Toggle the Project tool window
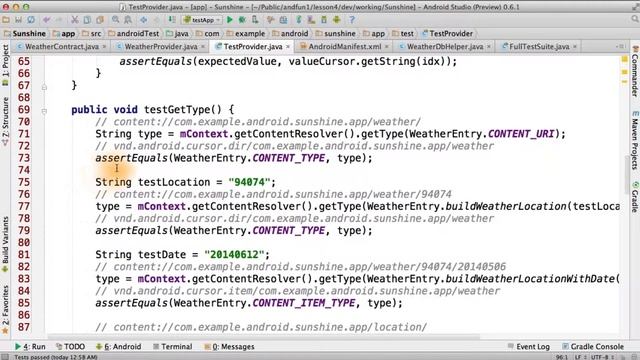The width and height of the screenshot is (640, 360). pyautogui.click(x=5, y=64)
